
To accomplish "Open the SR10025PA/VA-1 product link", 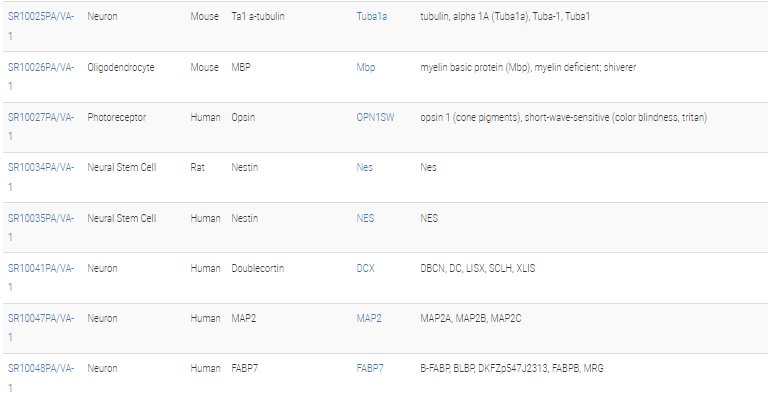I will 41,26.
